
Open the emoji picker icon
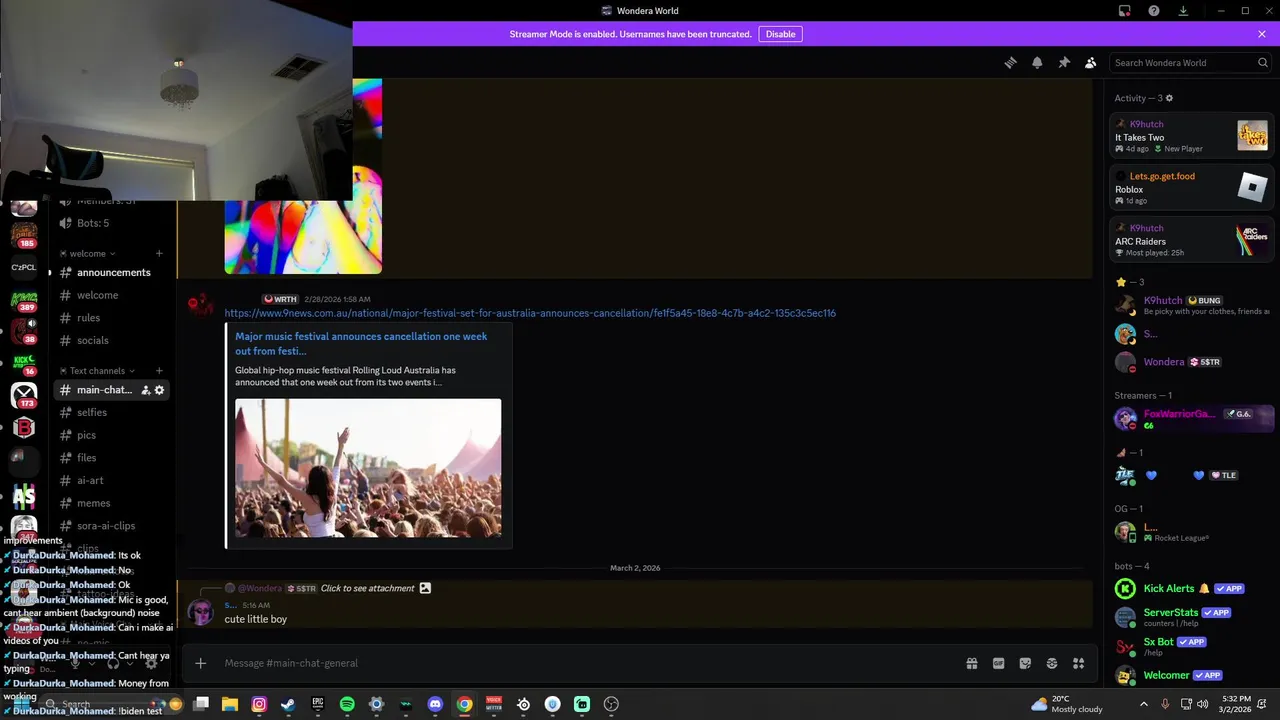coord(1052,663)
